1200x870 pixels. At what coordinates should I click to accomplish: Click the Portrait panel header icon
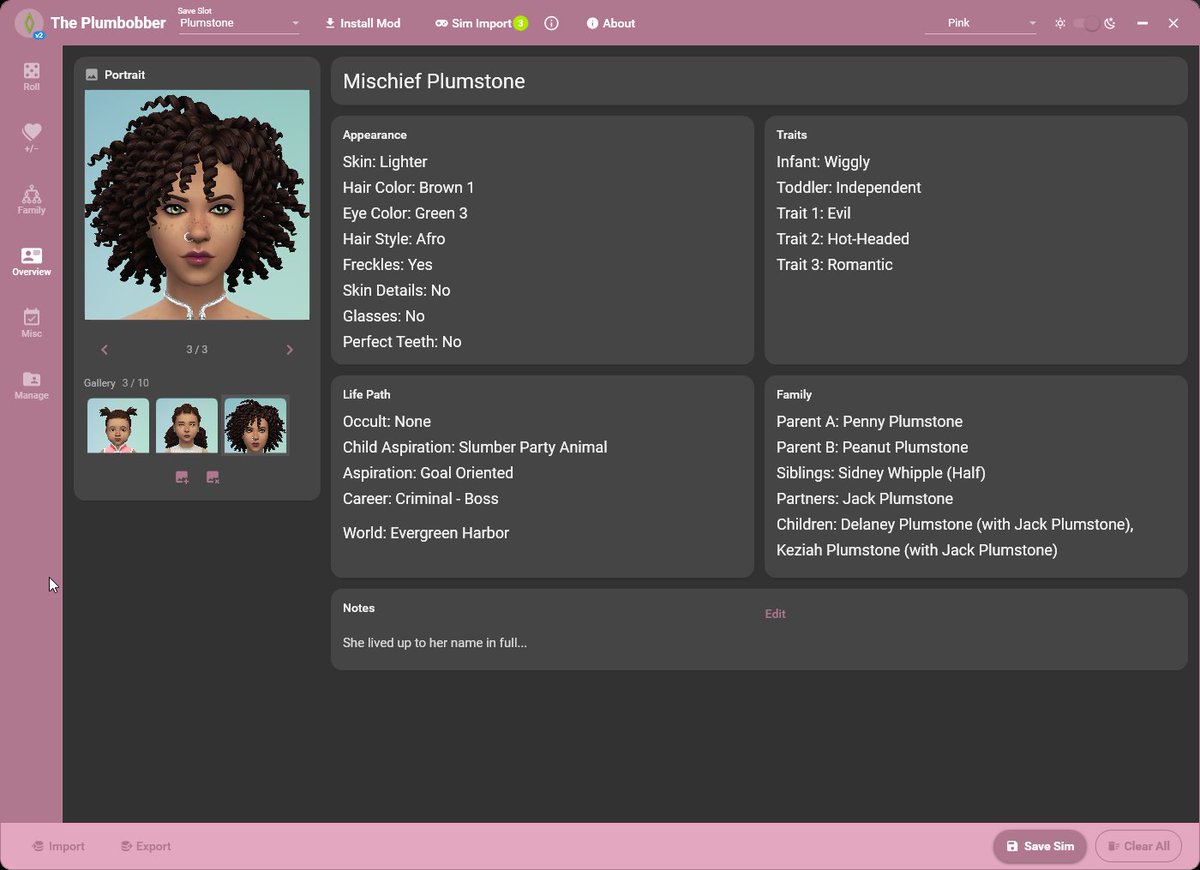(x=92, y=75)
